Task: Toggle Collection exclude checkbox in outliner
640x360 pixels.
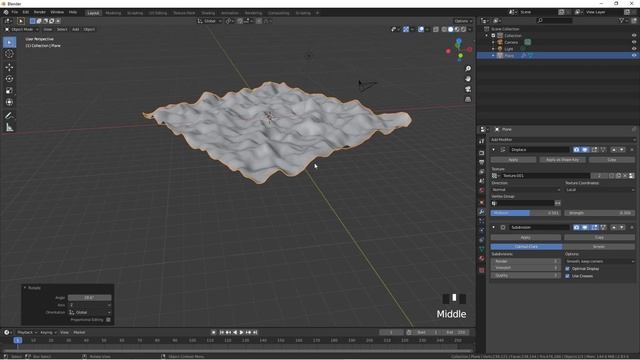Action: click(493, 36)
